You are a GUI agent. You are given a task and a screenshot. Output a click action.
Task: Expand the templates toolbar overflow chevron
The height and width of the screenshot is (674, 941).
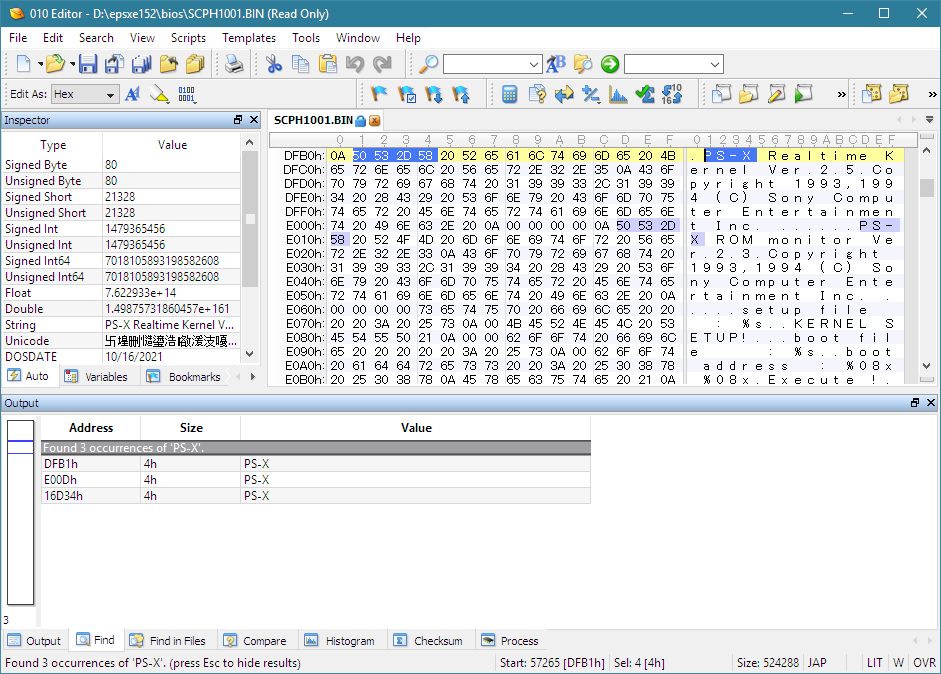click(932, 94)
